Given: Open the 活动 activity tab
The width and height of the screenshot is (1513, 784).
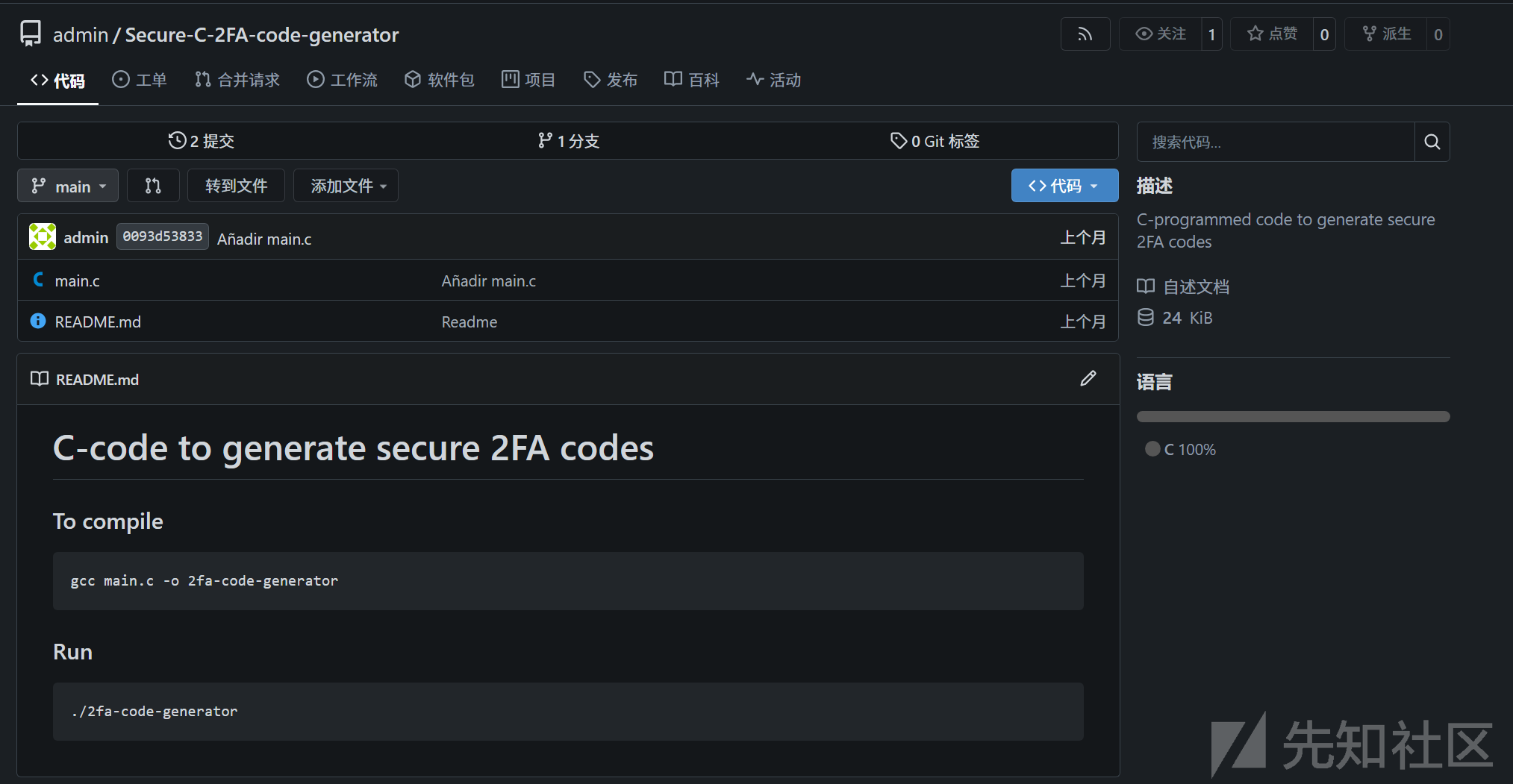Looking at the screenshot, I should pyautogui.click(x=774, y=80).
